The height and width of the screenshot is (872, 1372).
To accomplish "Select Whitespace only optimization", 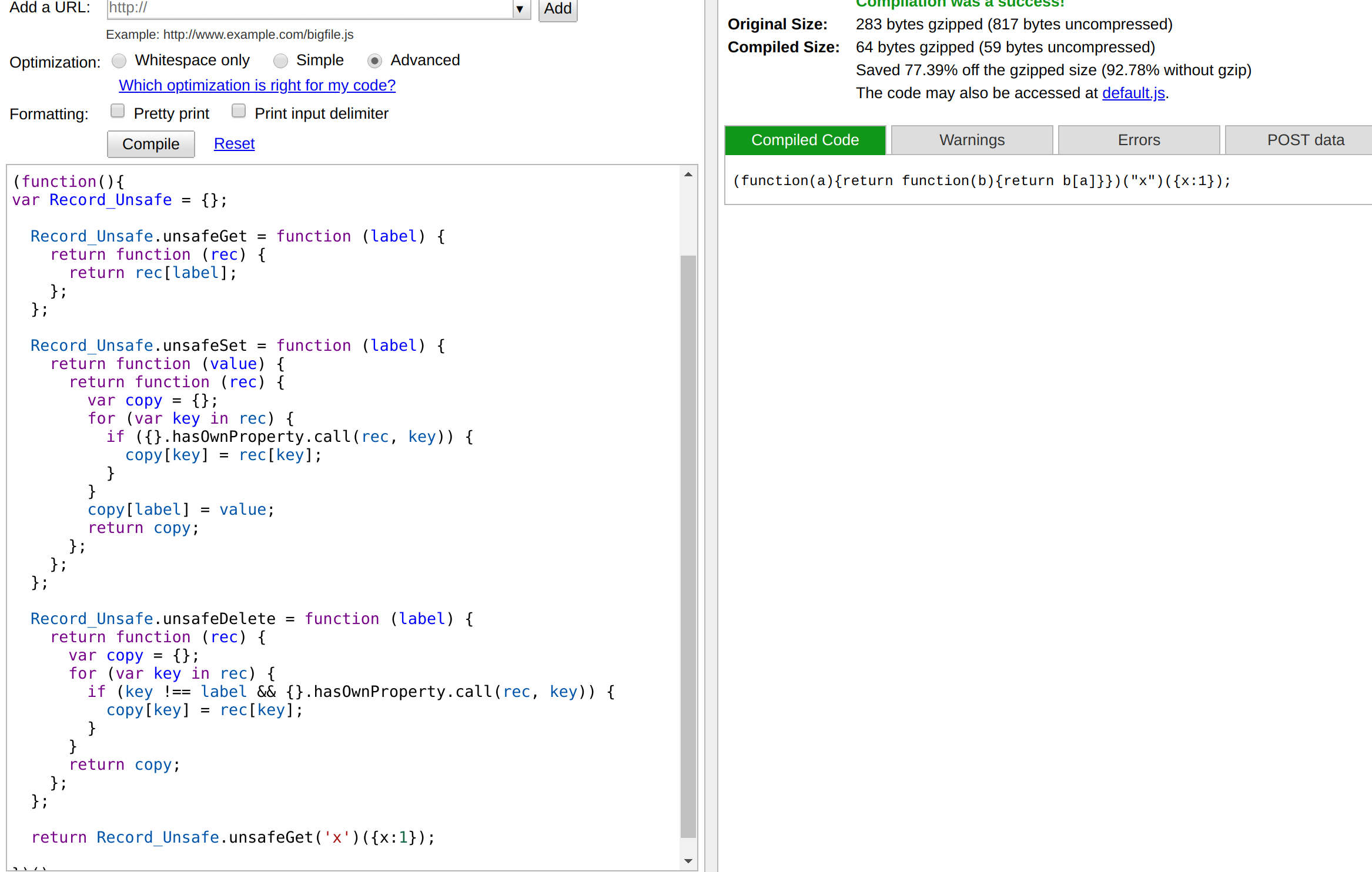I will point(119,61).
